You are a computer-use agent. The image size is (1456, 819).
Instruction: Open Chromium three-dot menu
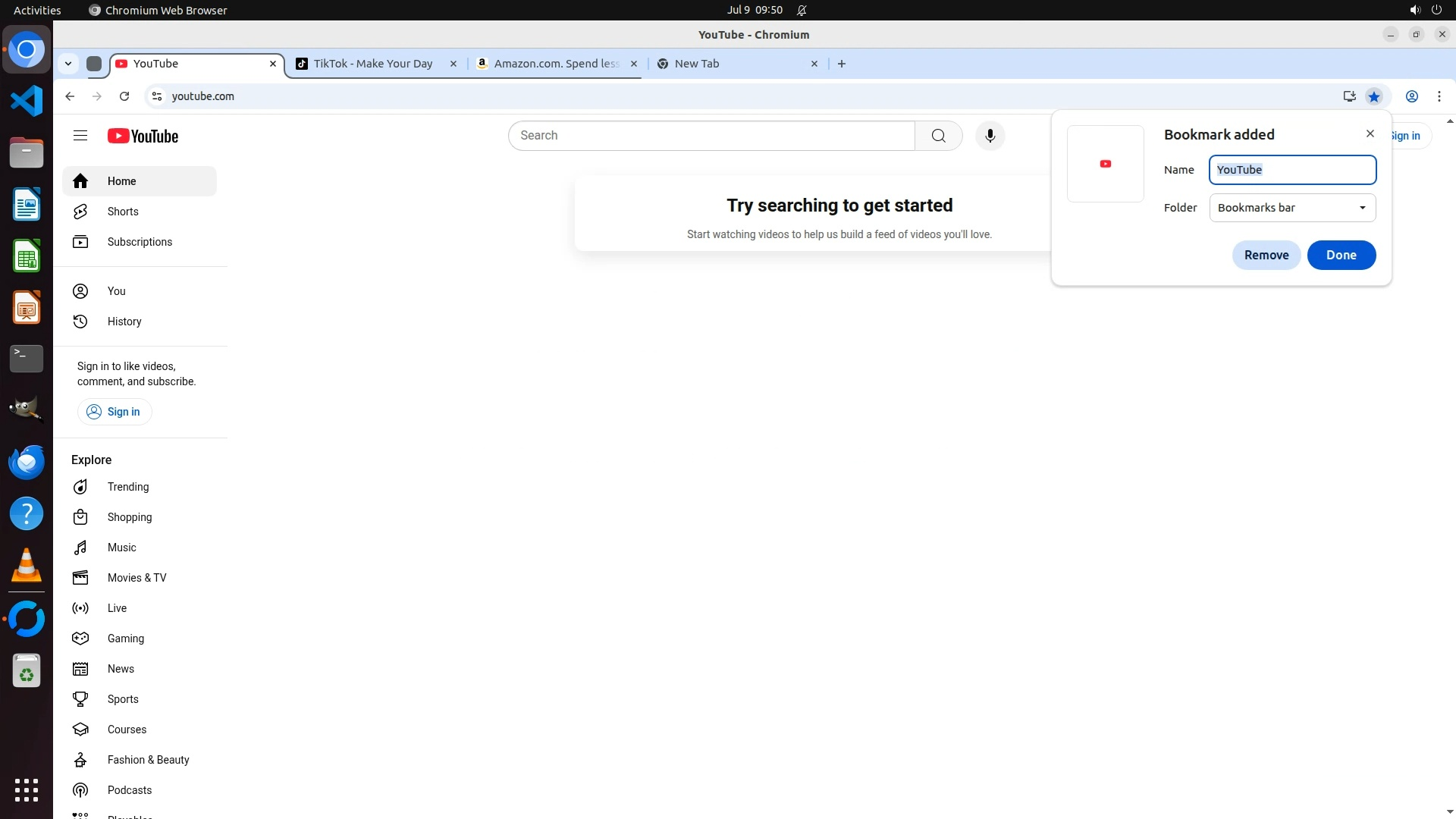pyautogui.click(x=1439, y=96)
